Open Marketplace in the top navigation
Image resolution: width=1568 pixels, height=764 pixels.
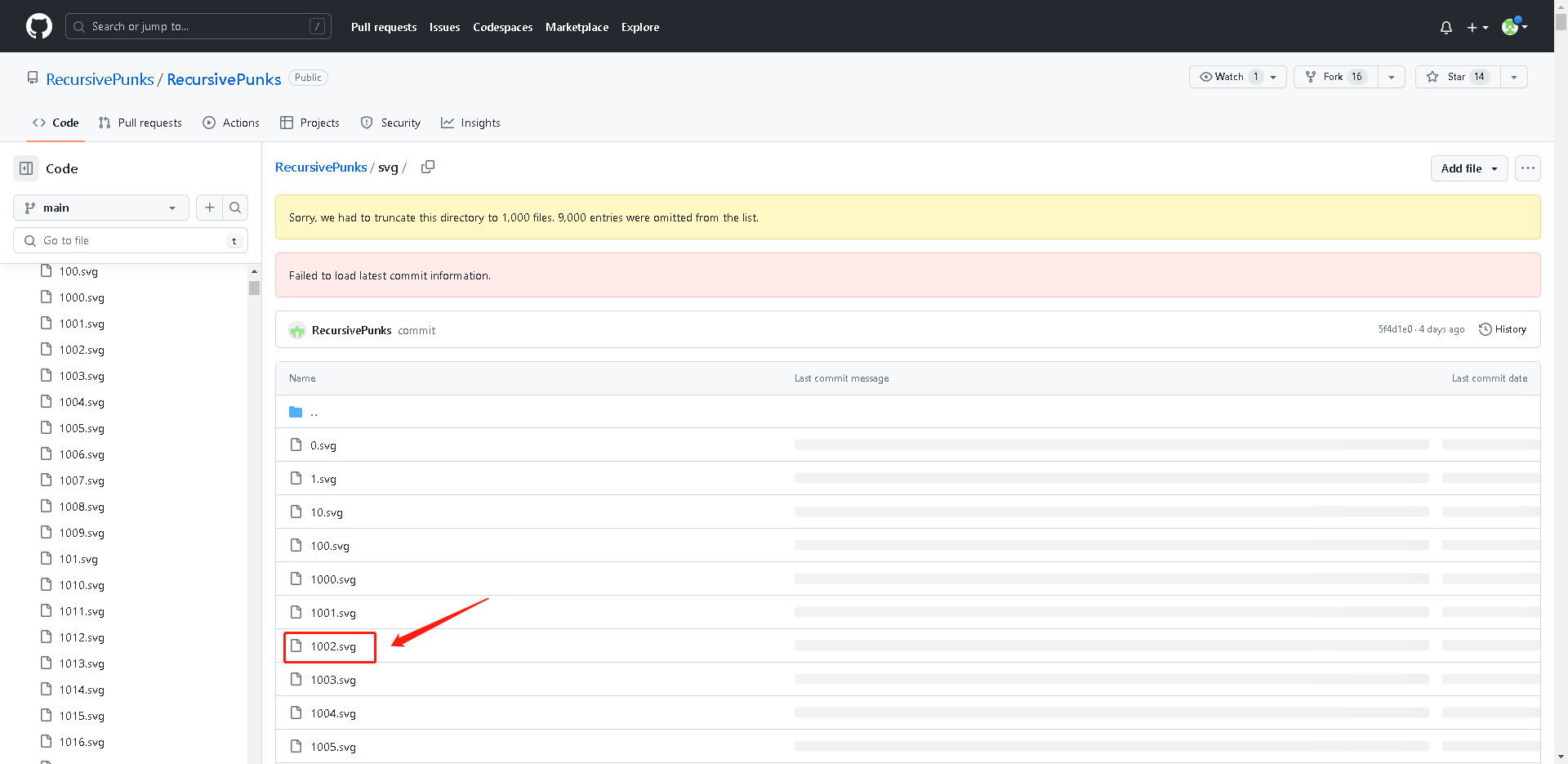tap(577, 27)
